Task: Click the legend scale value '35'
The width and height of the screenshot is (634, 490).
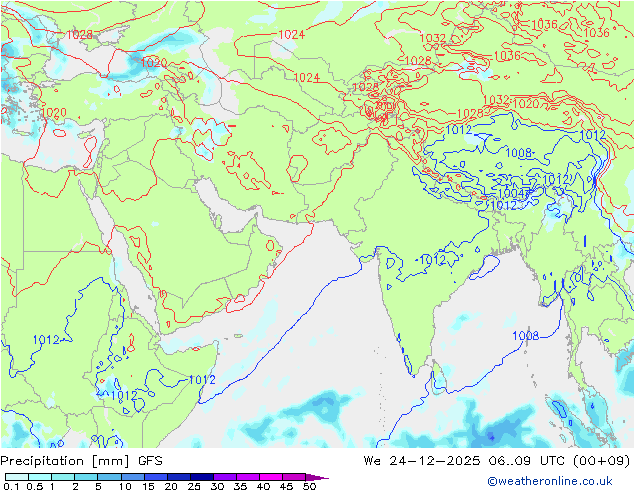Action: click(x=240, y=486)
